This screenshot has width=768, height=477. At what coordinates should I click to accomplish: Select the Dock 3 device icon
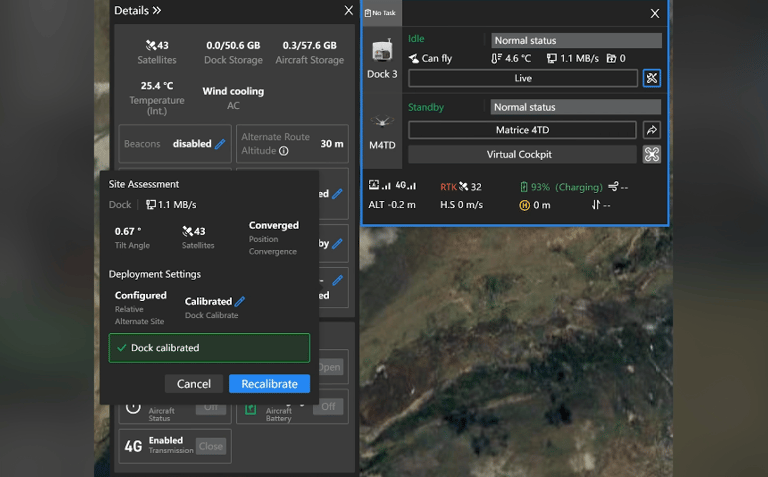coord(382,51)
